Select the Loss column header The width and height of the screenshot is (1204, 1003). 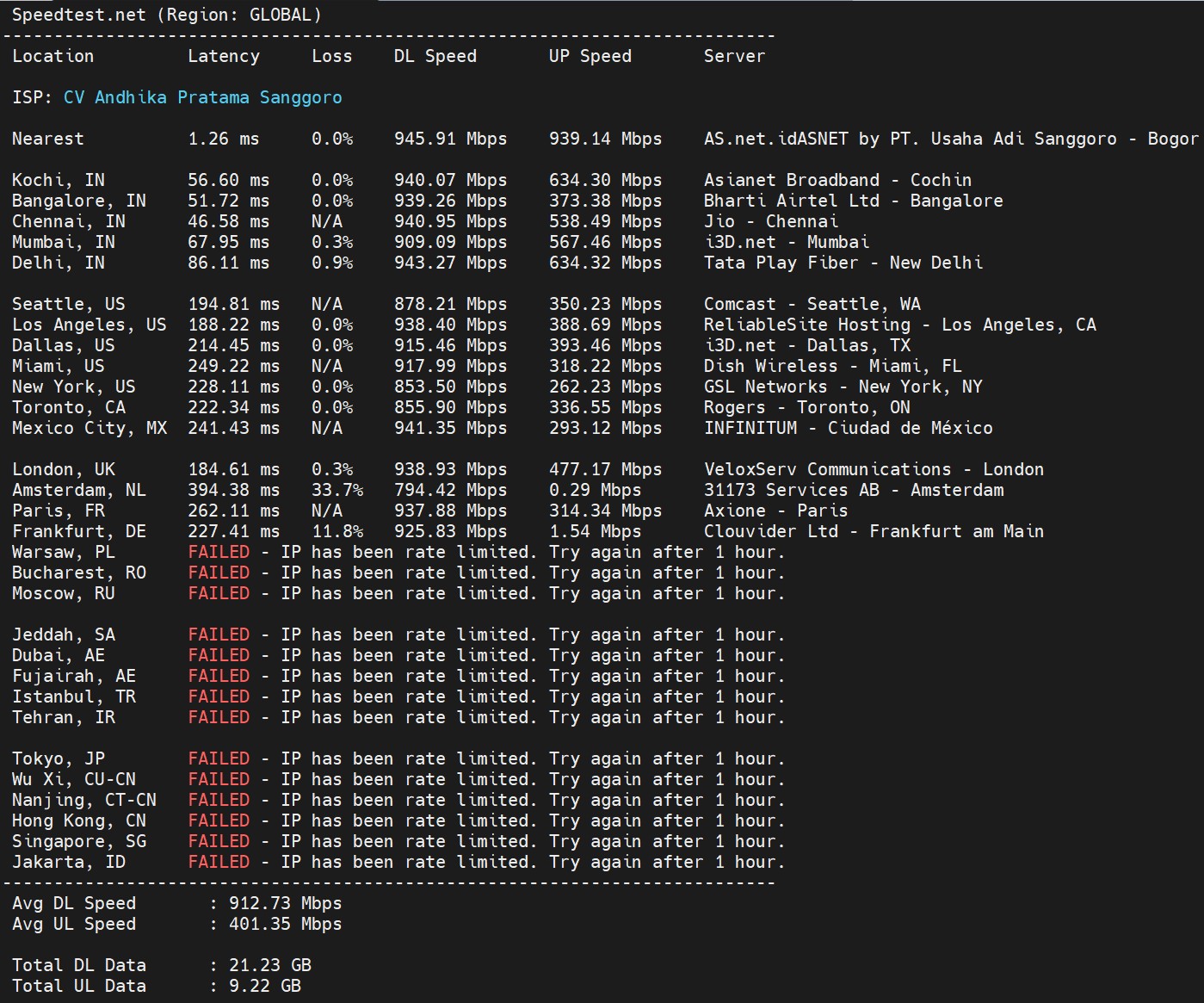coord(332,56)
